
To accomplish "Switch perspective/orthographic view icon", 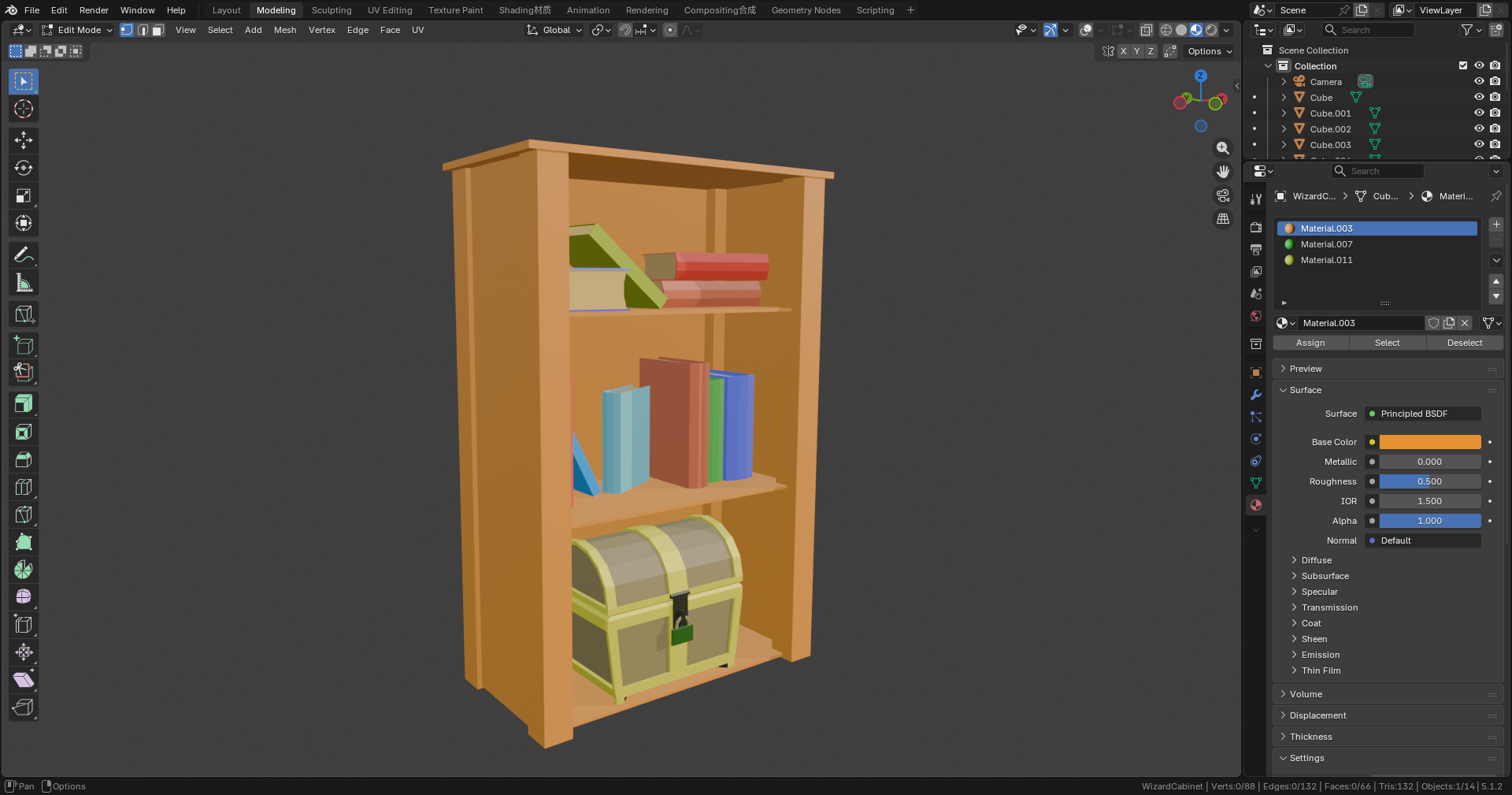I will click(1223, 219).
